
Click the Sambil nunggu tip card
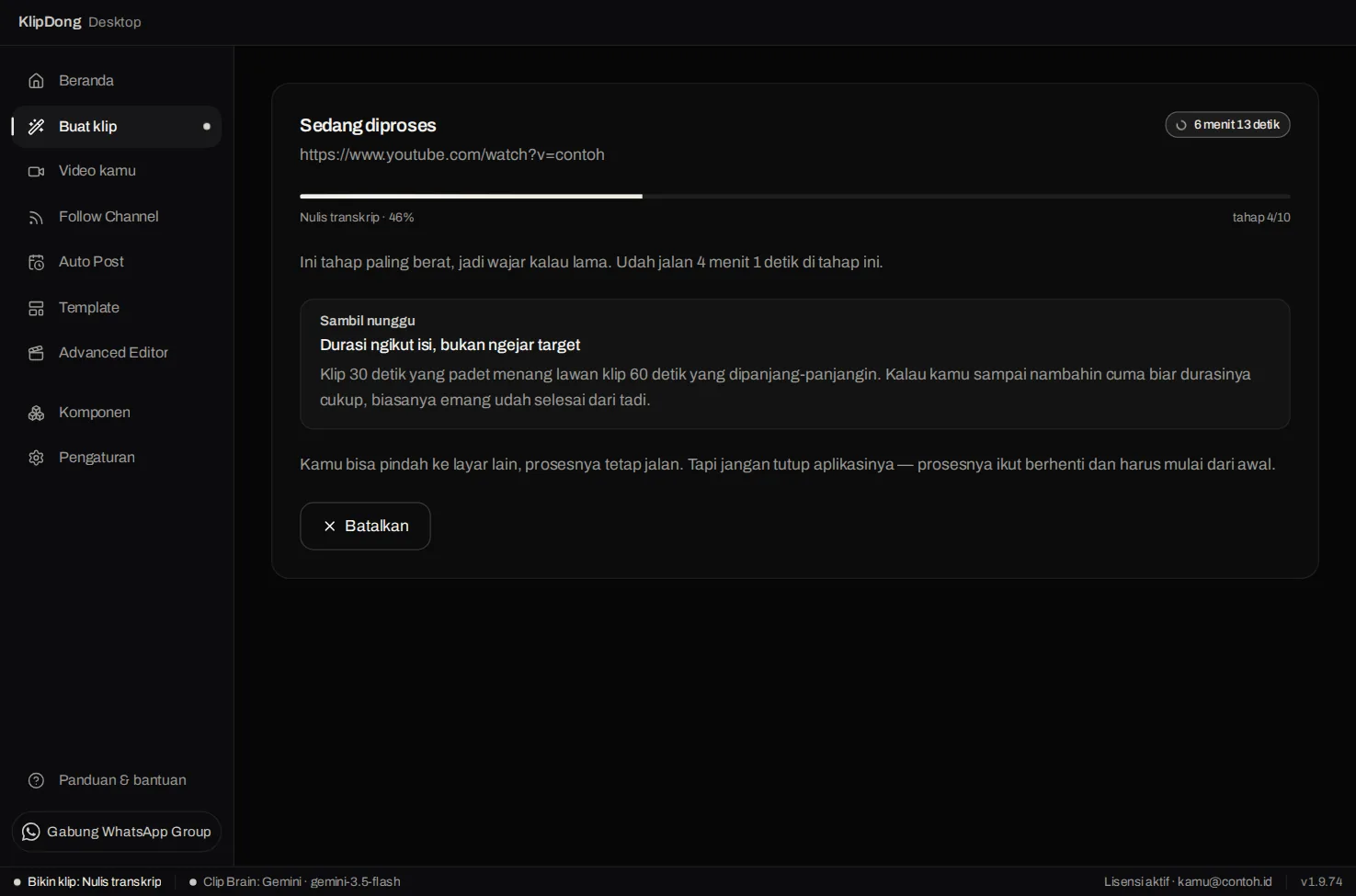click(795, 364)
